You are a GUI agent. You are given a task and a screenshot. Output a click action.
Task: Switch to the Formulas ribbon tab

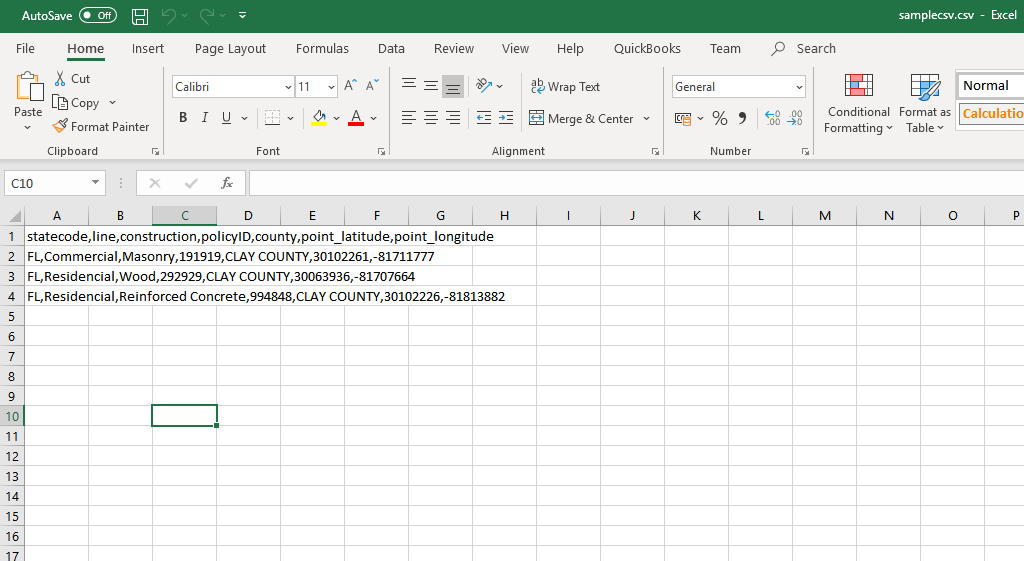(322, 48)
